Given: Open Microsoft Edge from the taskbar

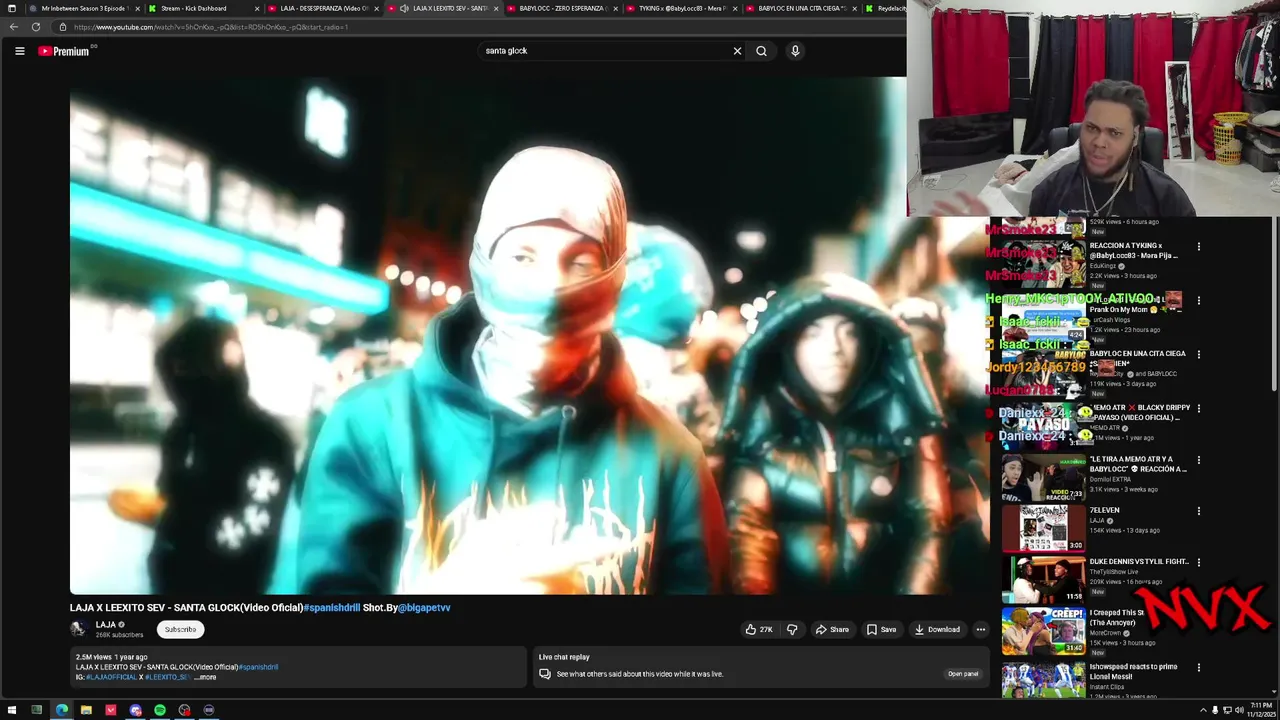Looking at the screenshot, I should point(62,710).
